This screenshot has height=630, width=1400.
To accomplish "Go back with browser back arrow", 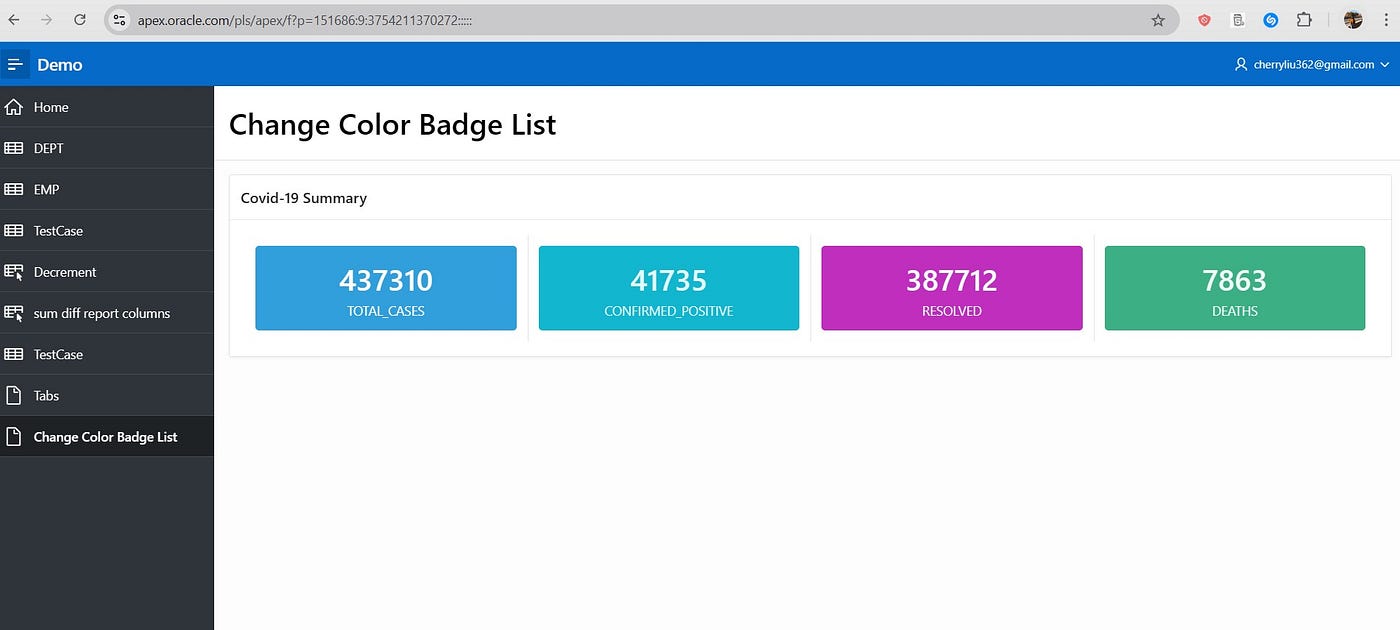I will (14, 20).
